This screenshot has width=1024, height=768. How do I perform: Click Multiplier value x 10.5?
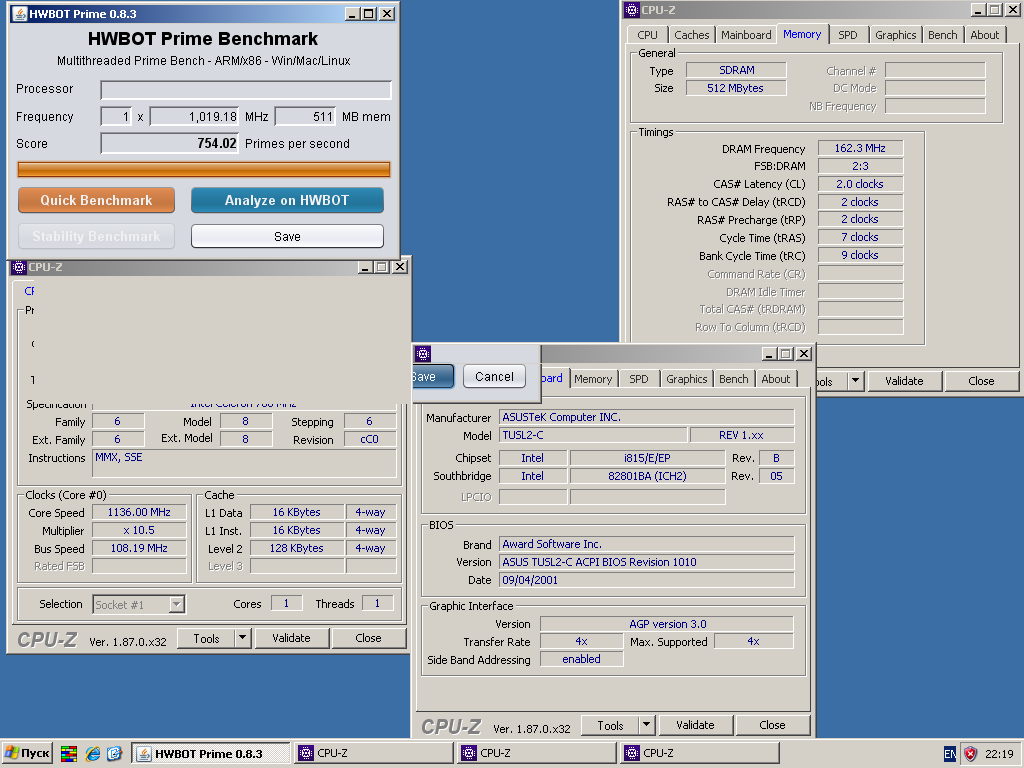(x=139, y=530)
